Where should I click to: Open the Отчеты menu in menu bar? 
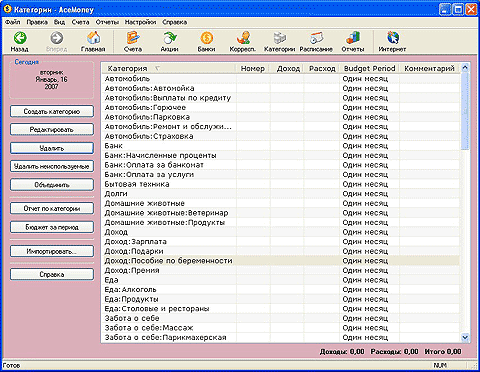(107, 22)
